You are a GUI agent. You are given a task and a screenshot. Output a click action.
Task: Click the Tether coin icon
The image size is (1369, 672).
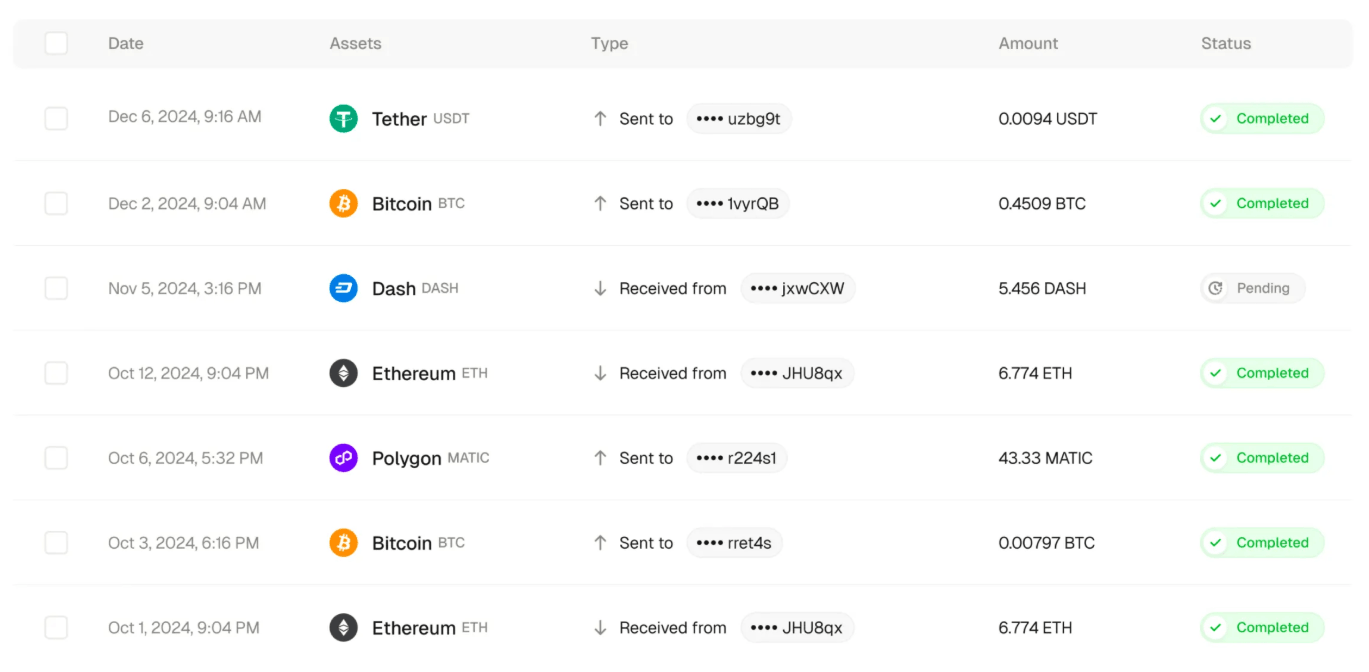[x=343, y=119]
